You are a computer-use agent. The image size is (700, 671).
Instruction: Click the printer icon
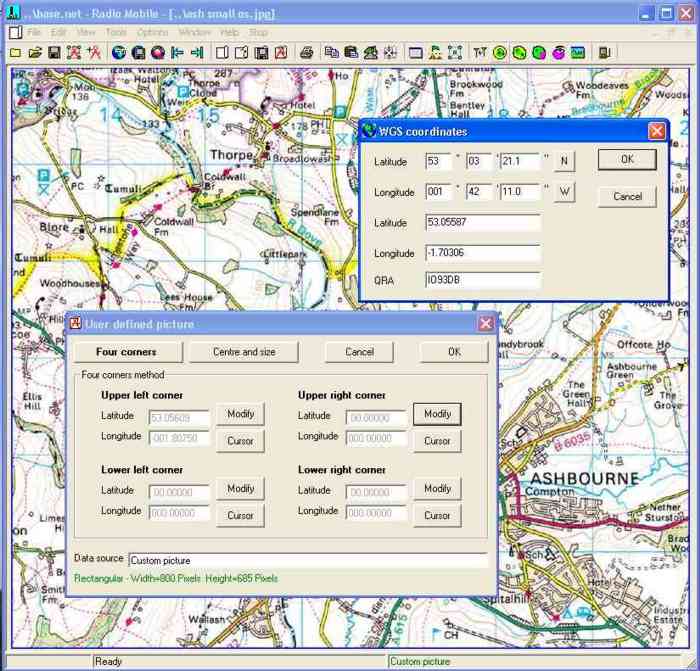point(306,53)
